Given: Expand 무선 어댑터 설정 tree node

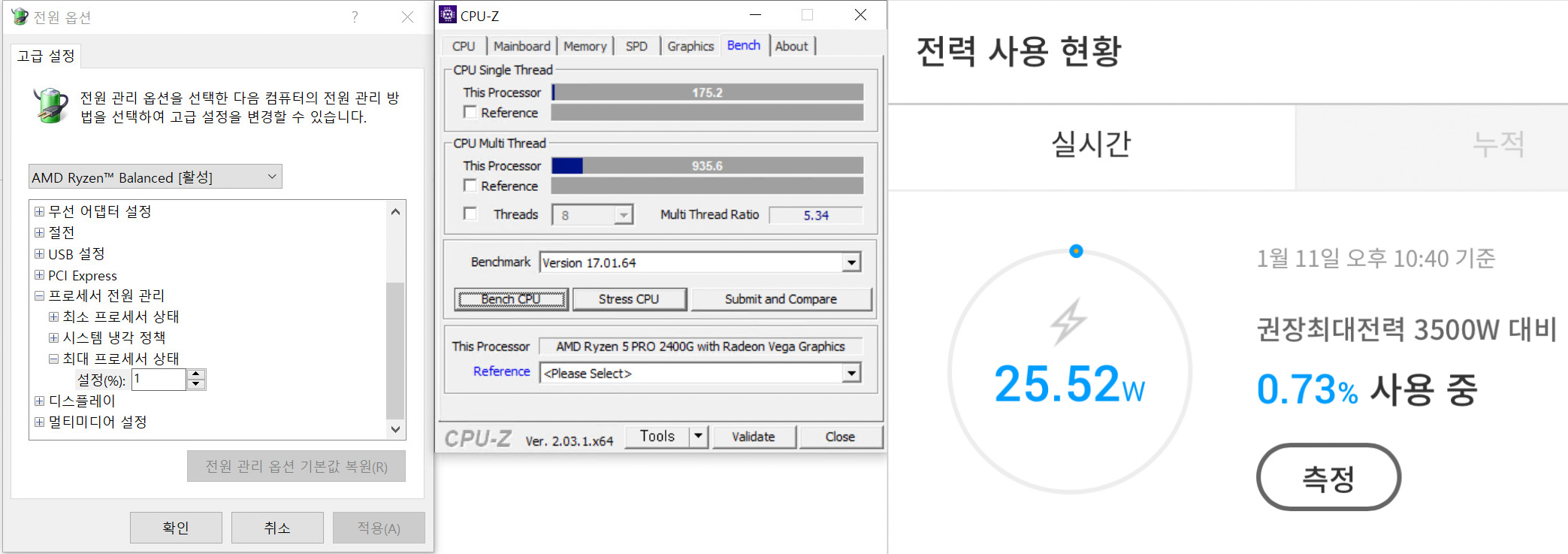Looking at the screenshot, I should pos(39,212).
